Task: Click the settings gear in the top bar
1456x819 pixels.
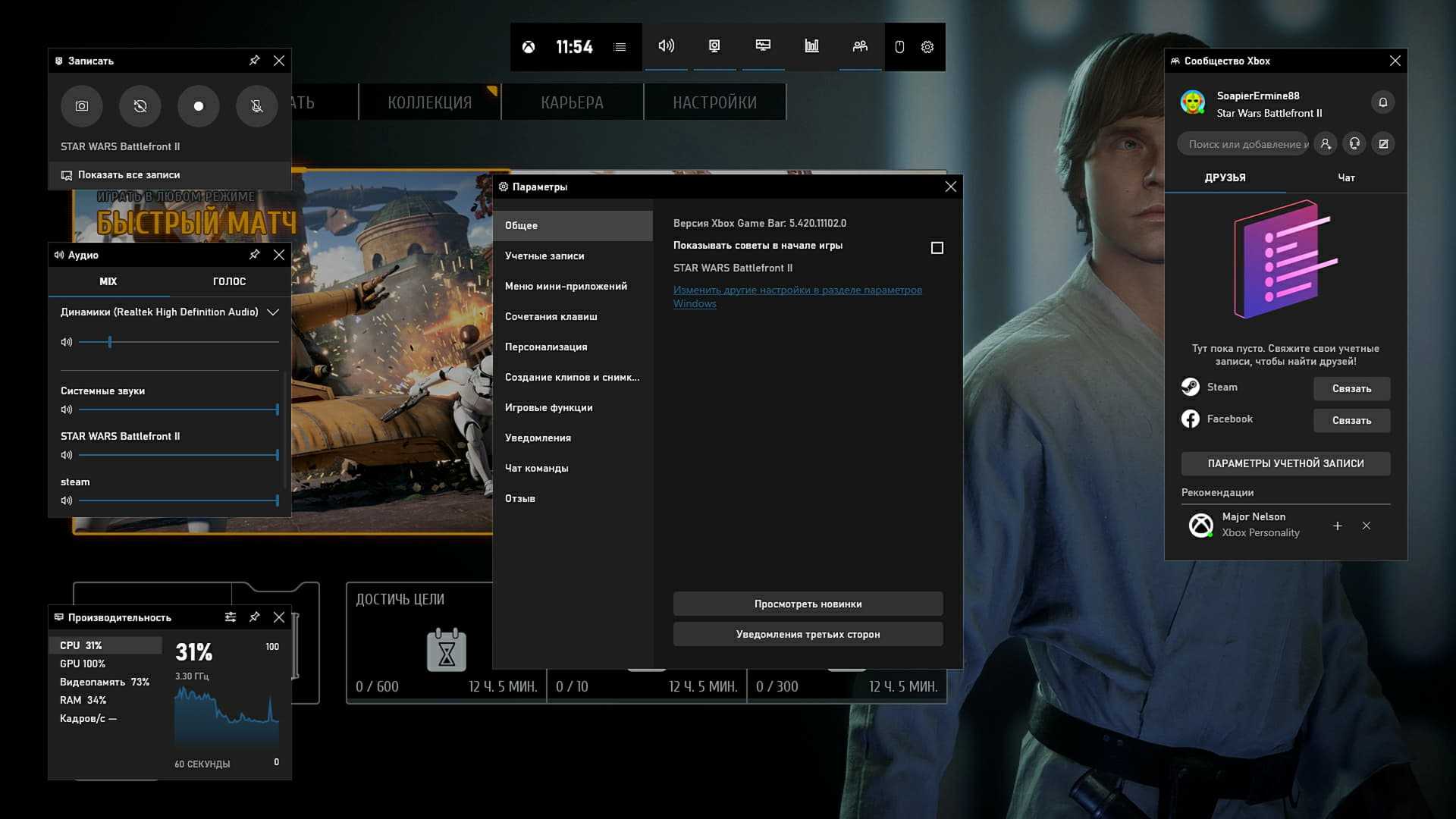Action: pyautogui.click(x=927, y=47)
